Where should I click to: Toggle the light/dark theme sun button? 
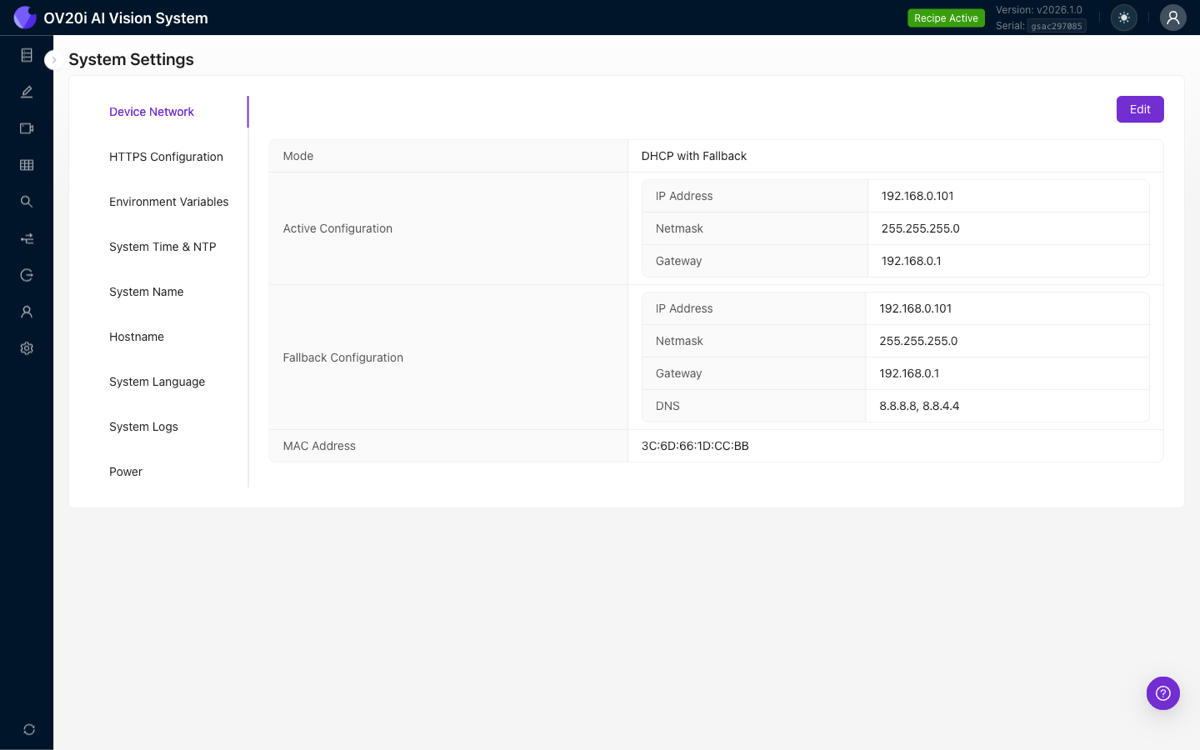(1124, 18)
